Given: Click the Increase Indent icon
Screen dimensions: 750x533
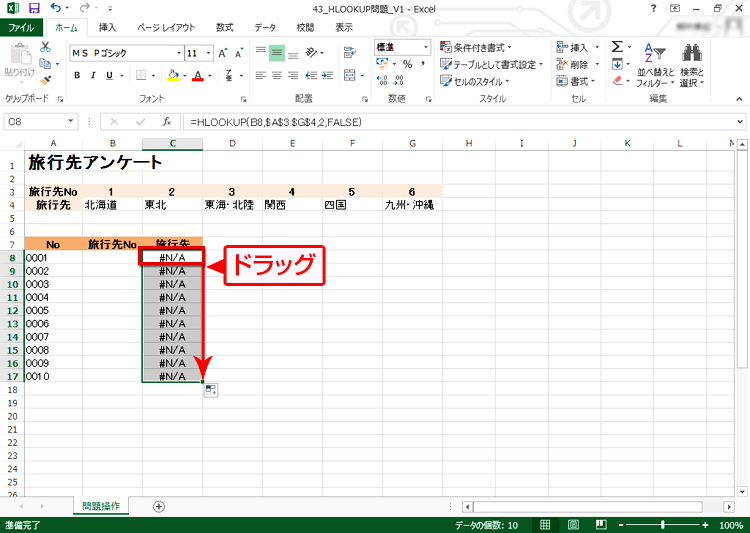Looking at the screenshot, I should (328, 76).
